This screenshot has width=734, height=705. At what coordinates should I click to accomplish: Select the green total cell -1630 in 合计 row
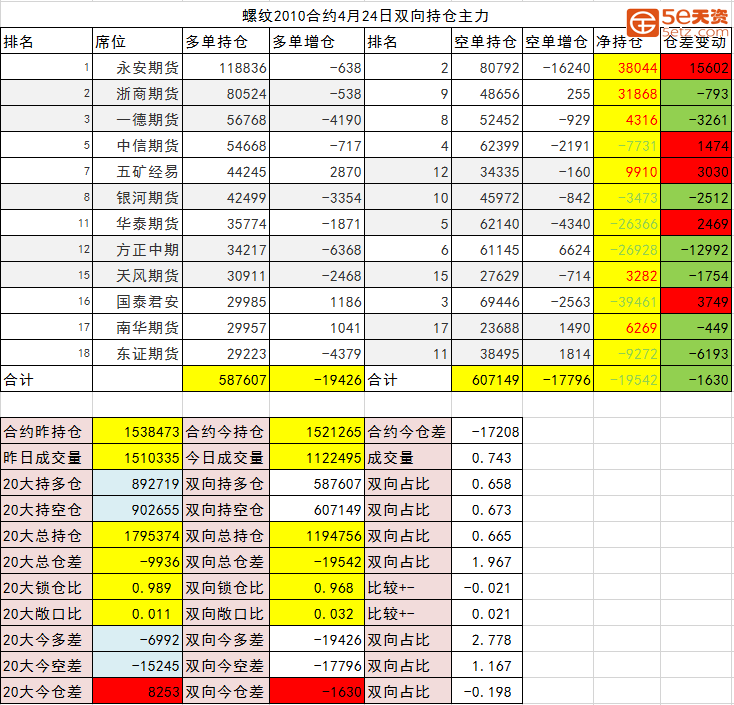pyautogui.click(x=696, y=380)
